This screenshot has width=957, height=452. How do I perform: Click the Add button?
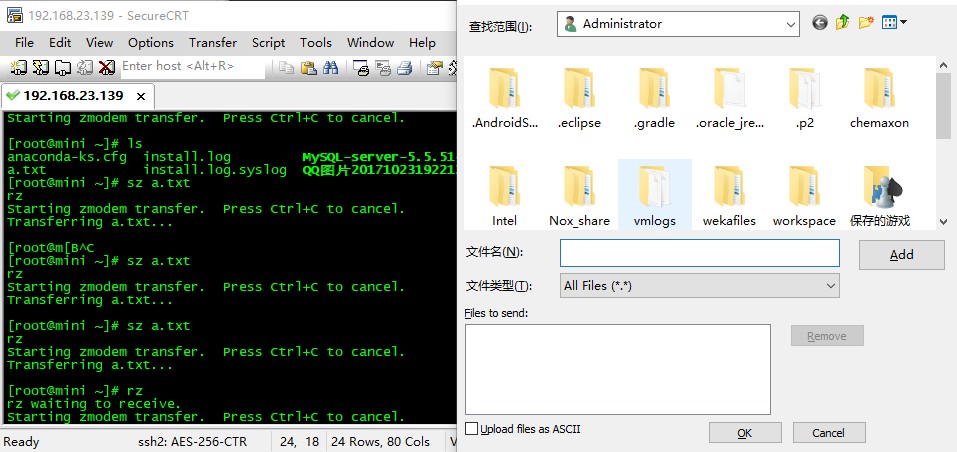pyautogui.click(x=901, y=254)
